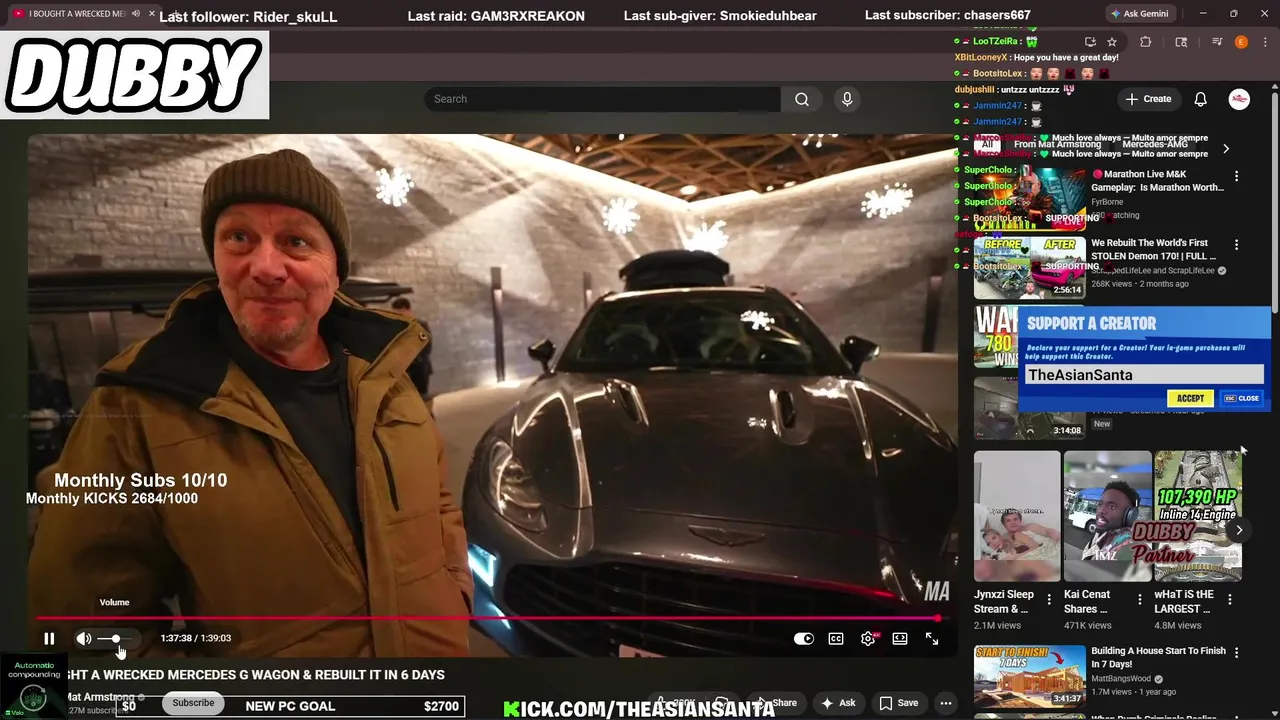Show next shorts with the arrow
Image resolution: width=1280 pixels, height=720 pixels.
tap(1239, 530)
